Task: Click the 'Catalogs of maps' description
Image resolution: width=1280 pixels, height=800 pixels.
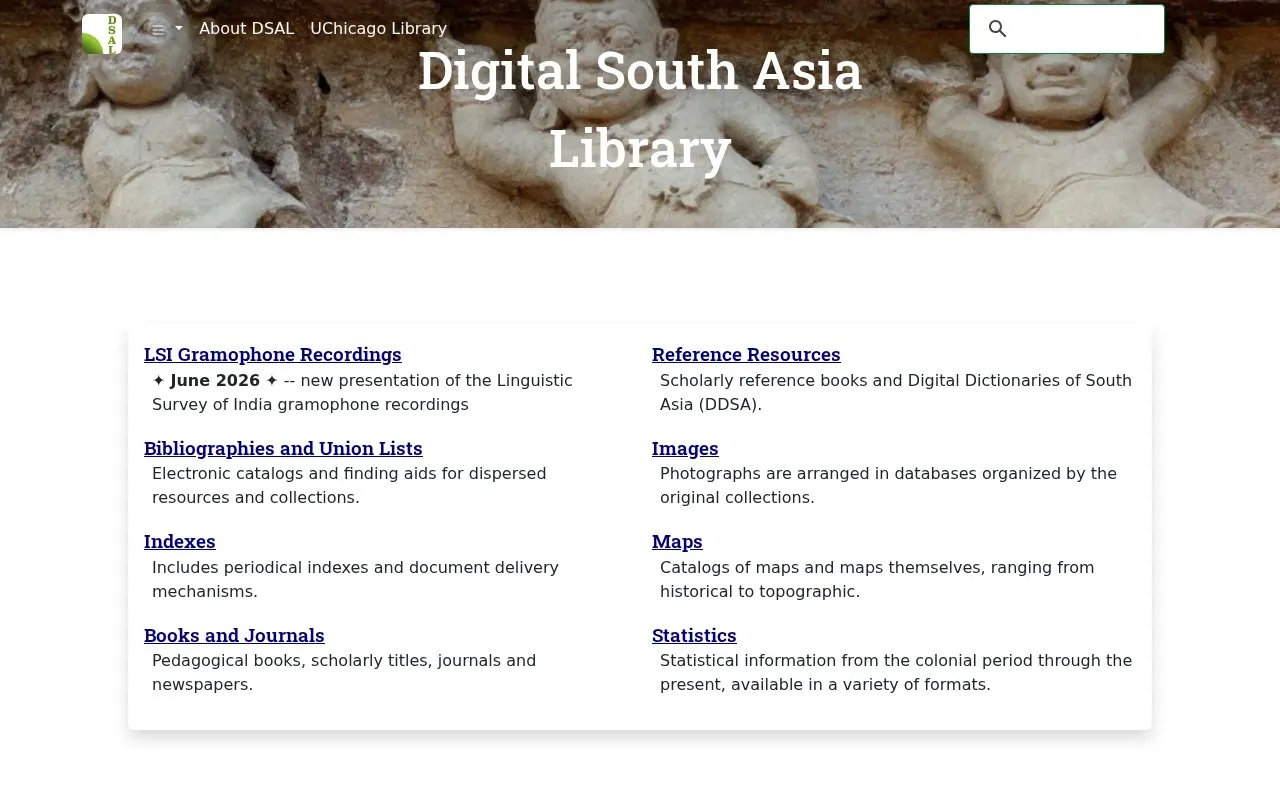Action: [x=877, y=580]
